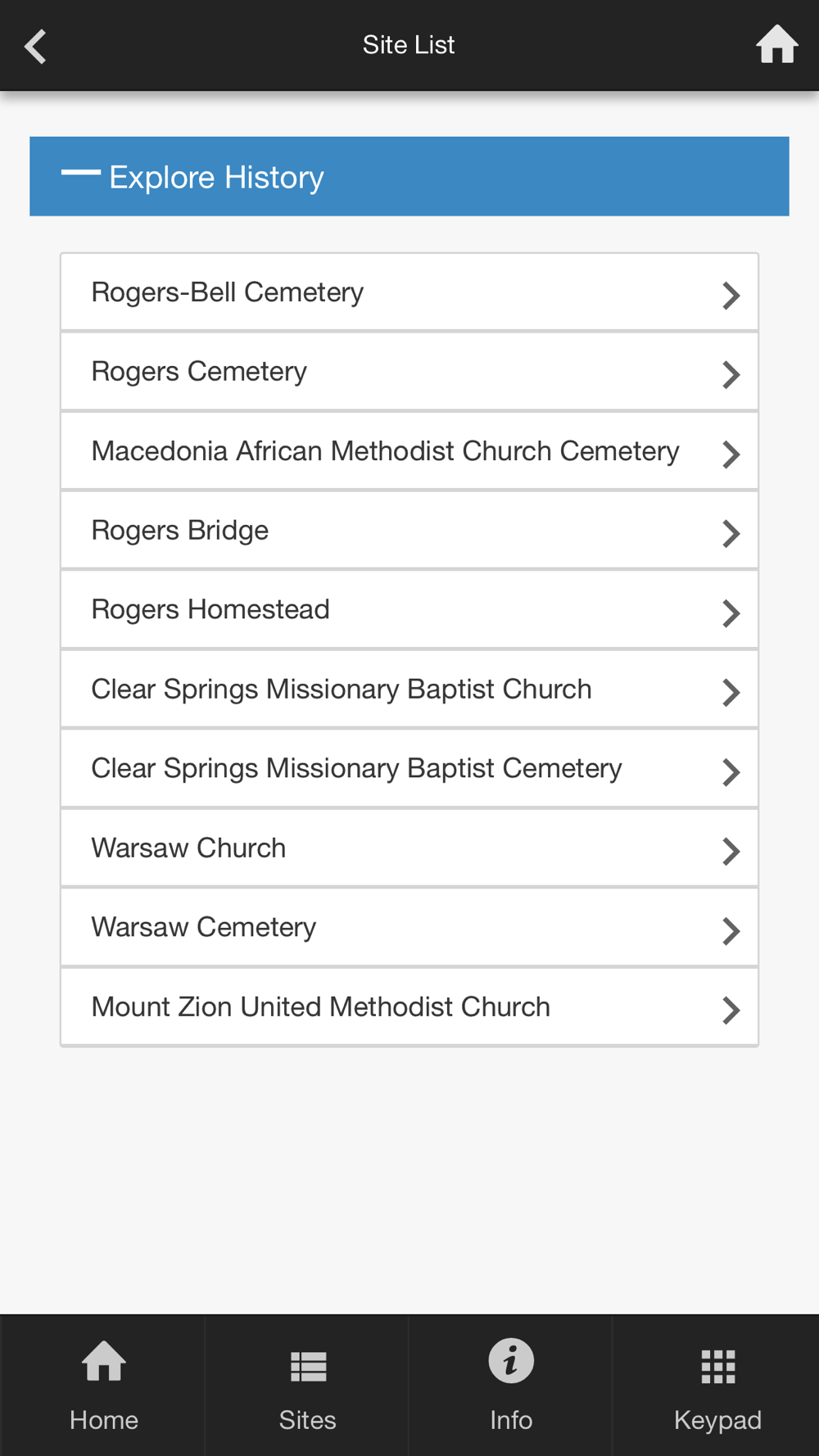Select Rogers Cemetery from site list
This screenshot has width=819, height=1456.
click(409, 372)
